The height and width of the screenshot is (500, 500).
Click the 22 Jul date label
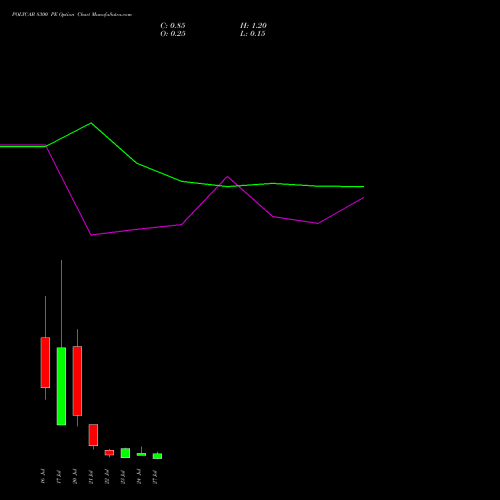pyautogui.click(x=107, y=476)
